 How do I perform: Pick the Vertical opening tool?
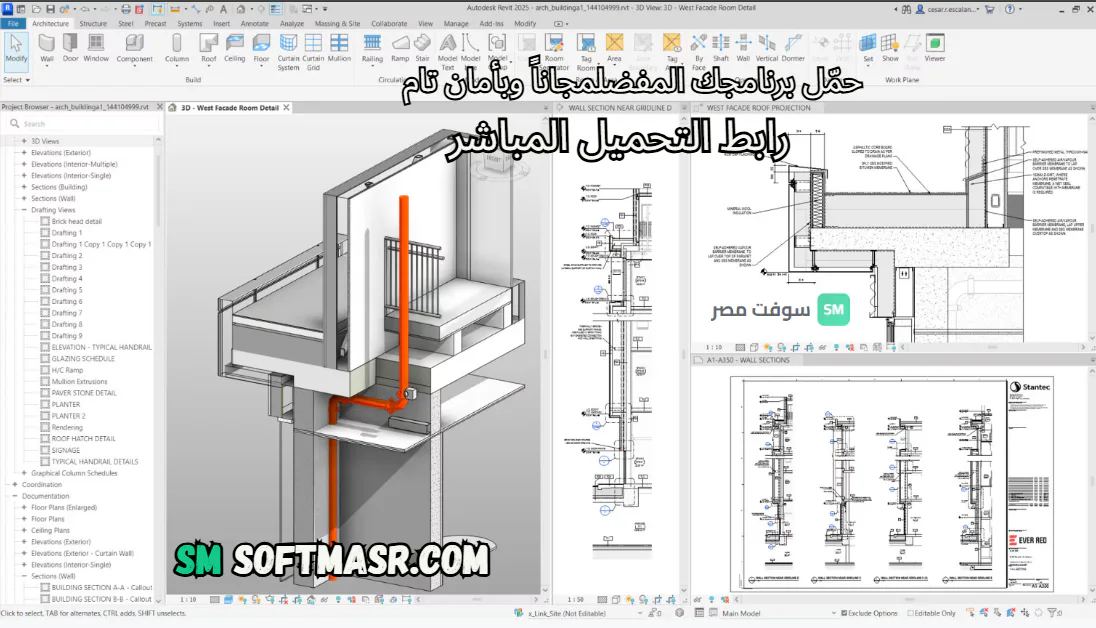tap(767, 49)
